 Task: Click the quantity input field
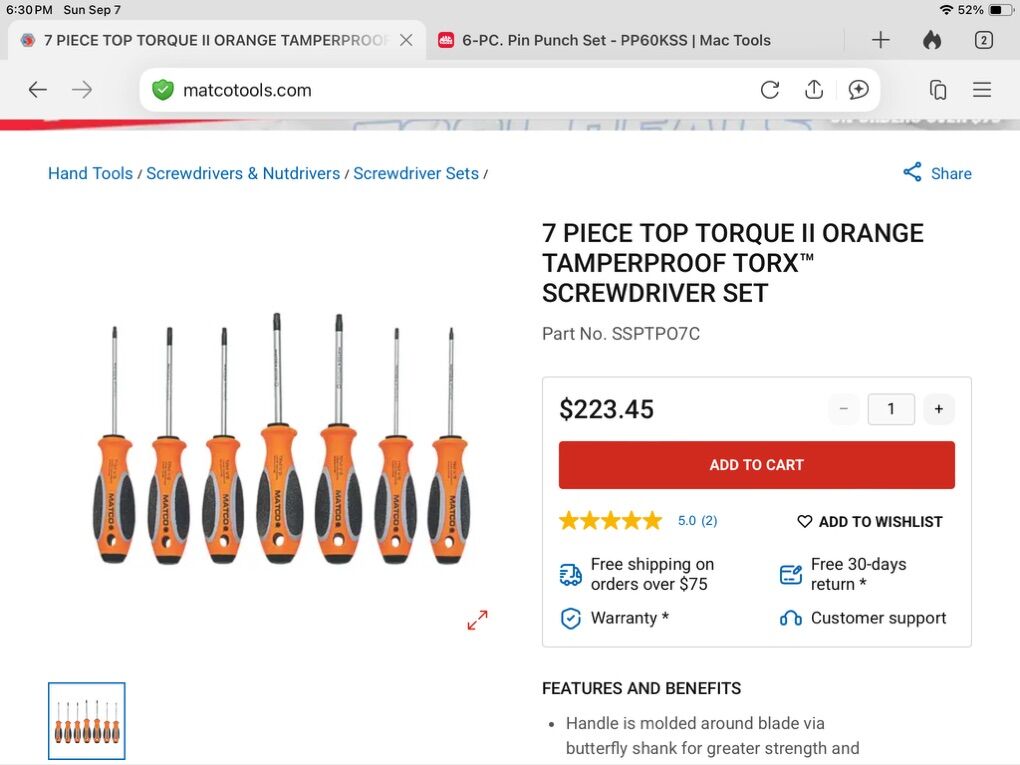890,409
